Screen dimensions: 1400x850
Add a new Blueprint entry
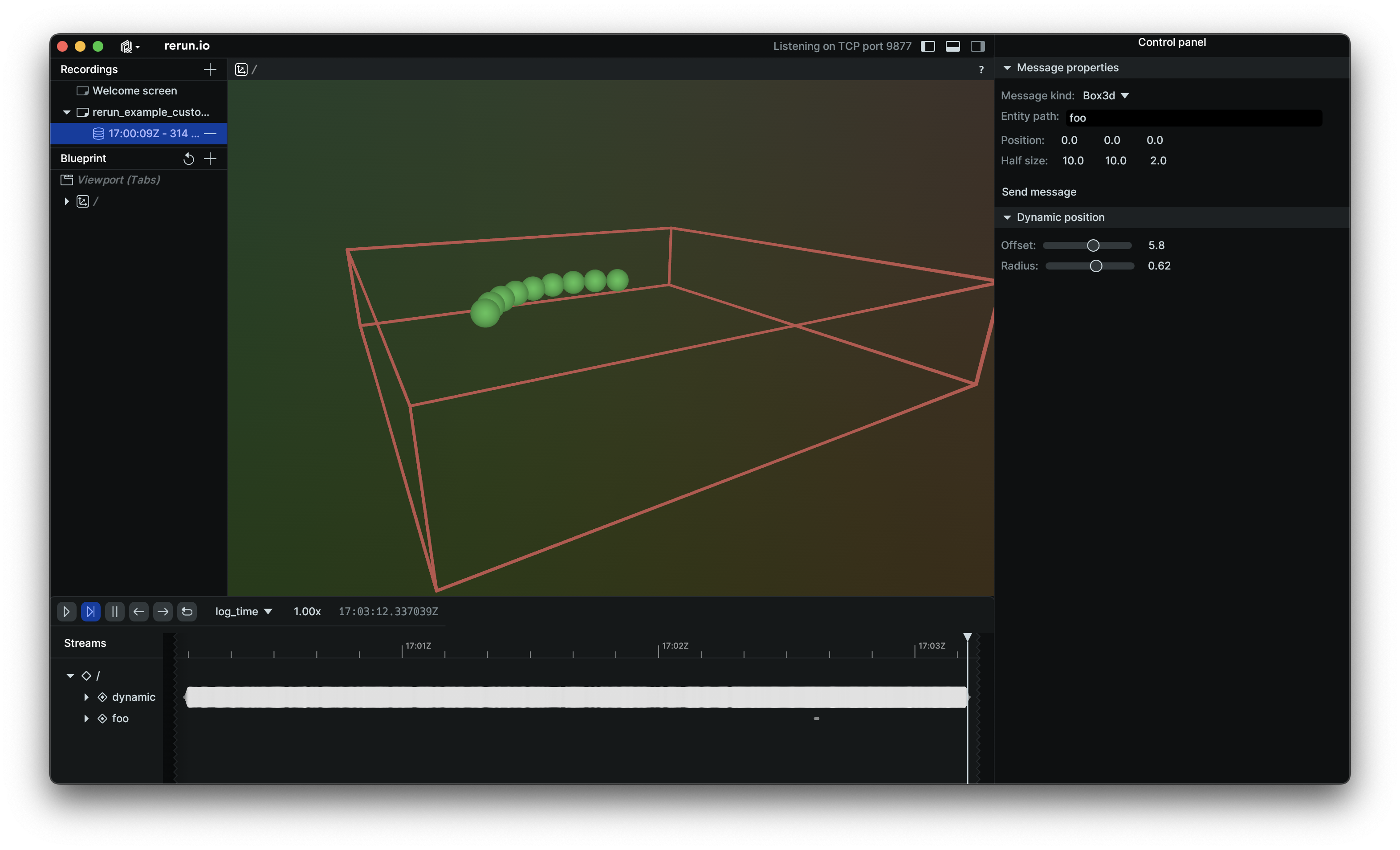tap(210, 159)
